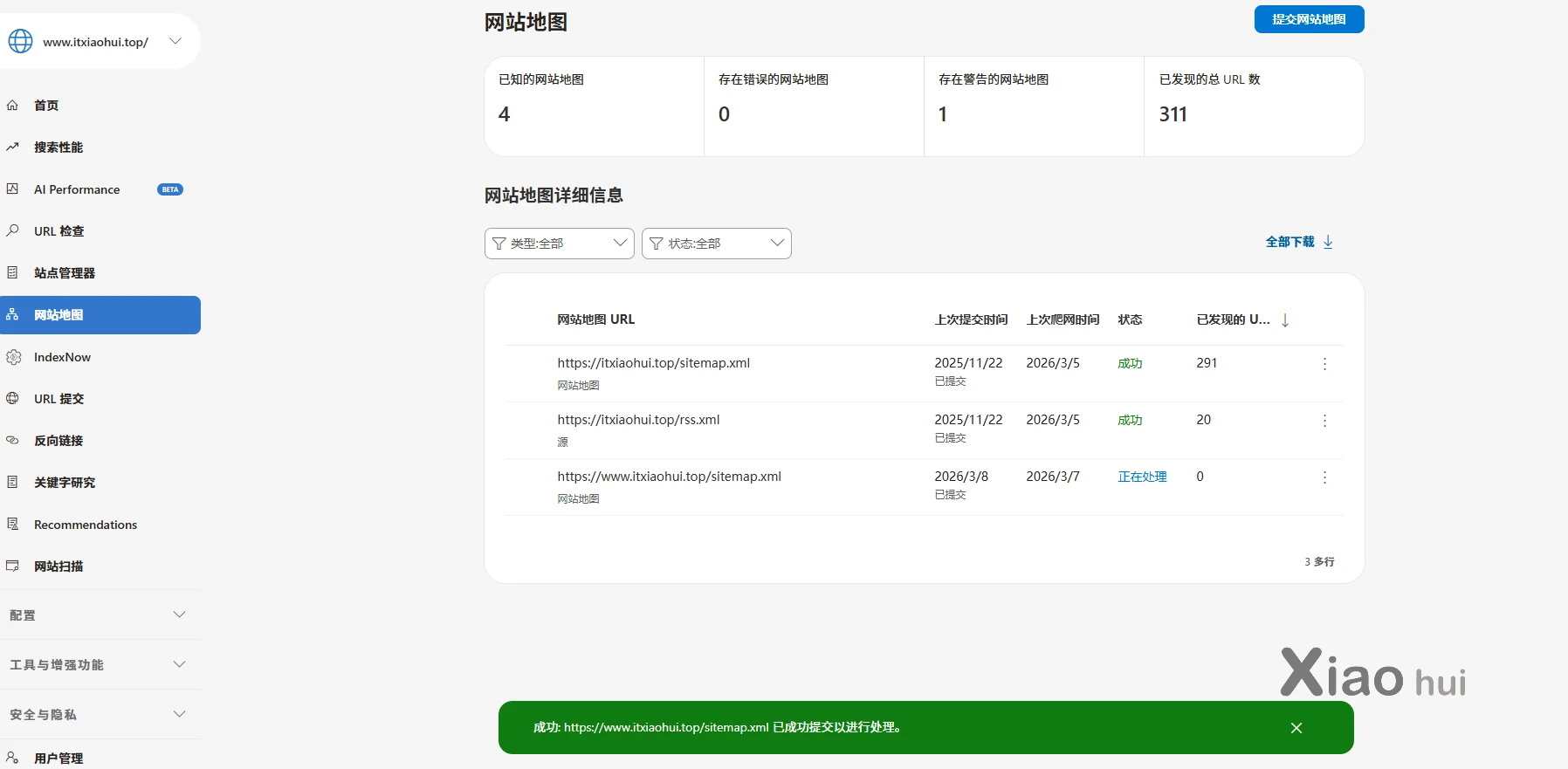Click the Search Performance trend icon
The image size is (1568, 769).
[12, 148]
